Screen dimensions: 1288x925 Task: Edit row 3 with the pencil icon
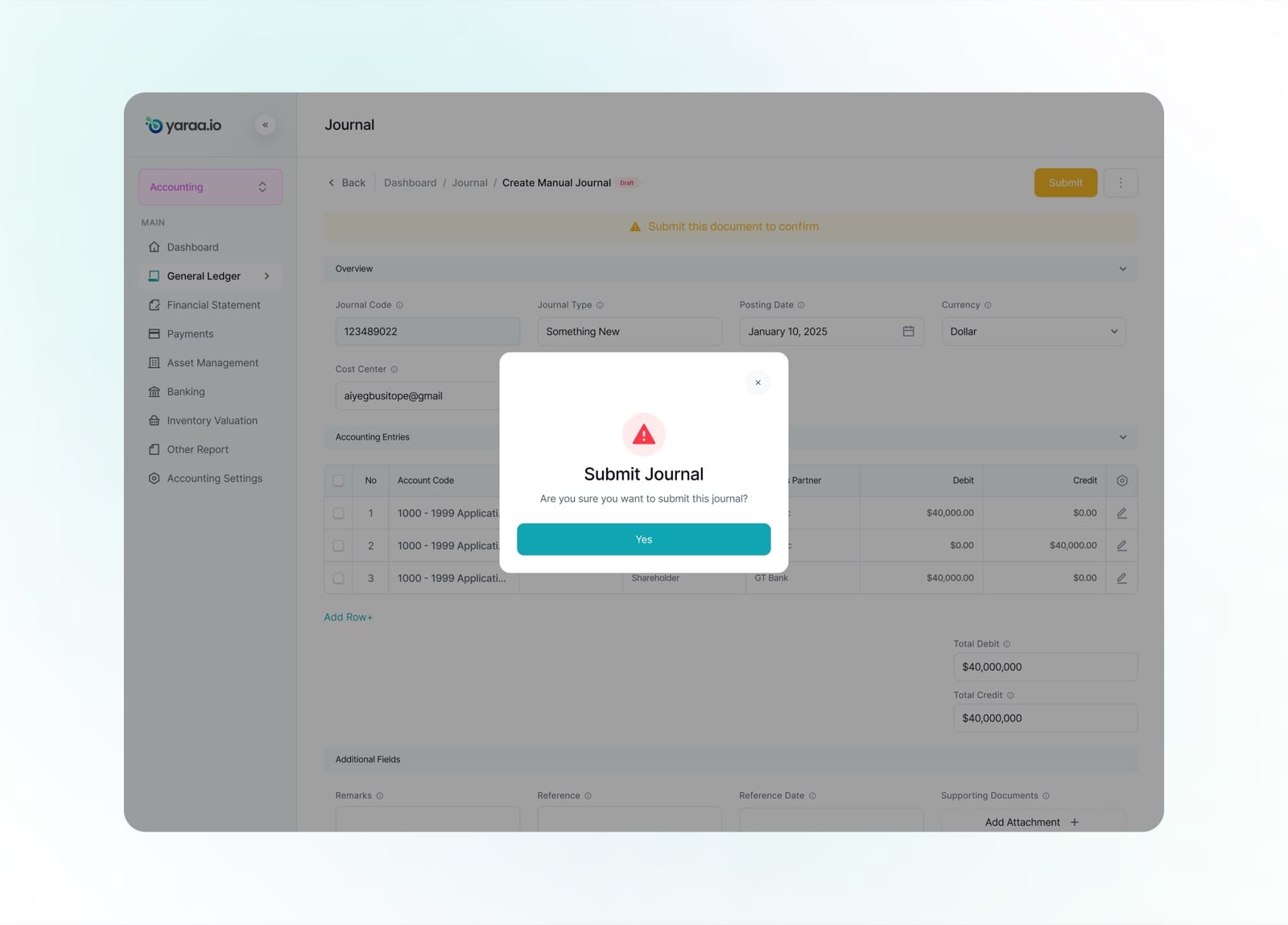(x=1121, y=578)
